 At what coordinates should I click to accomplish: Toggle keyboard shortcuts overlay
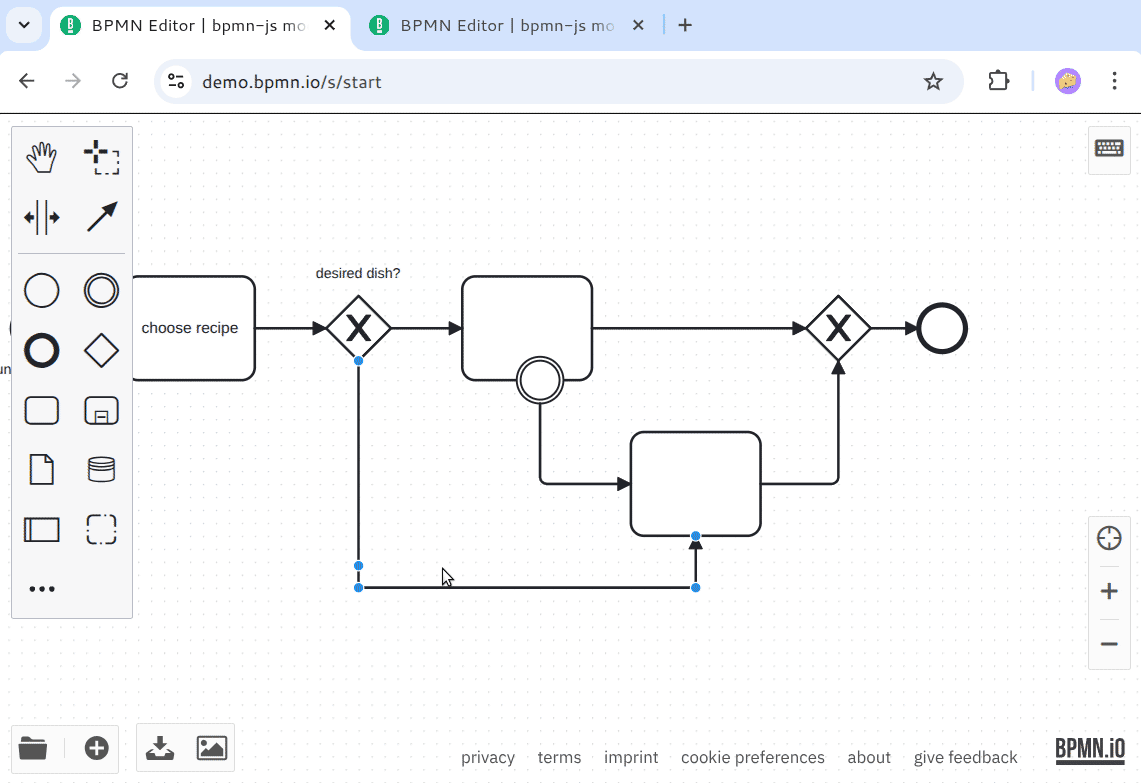1109,149
